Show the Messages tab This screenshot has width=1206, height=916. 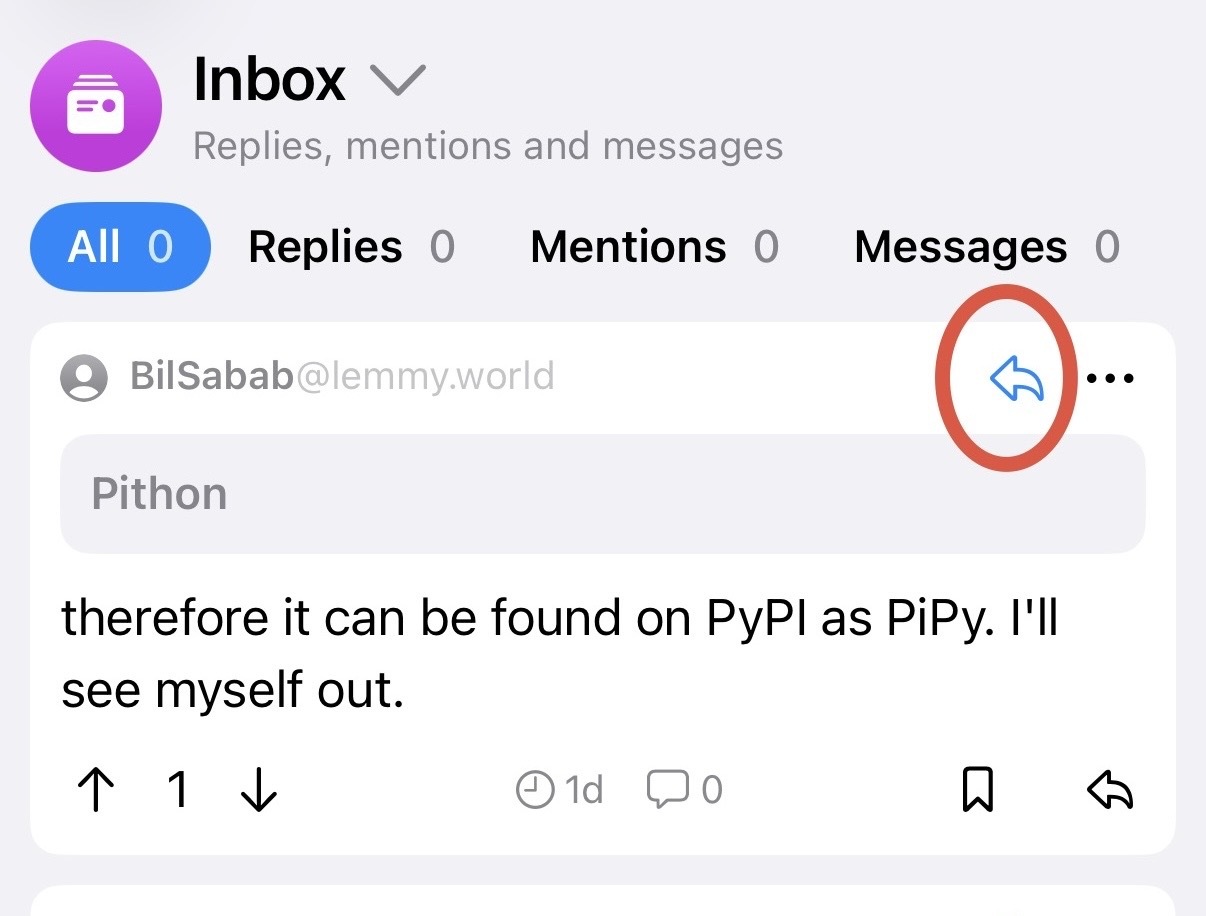(x=986, y=247)
